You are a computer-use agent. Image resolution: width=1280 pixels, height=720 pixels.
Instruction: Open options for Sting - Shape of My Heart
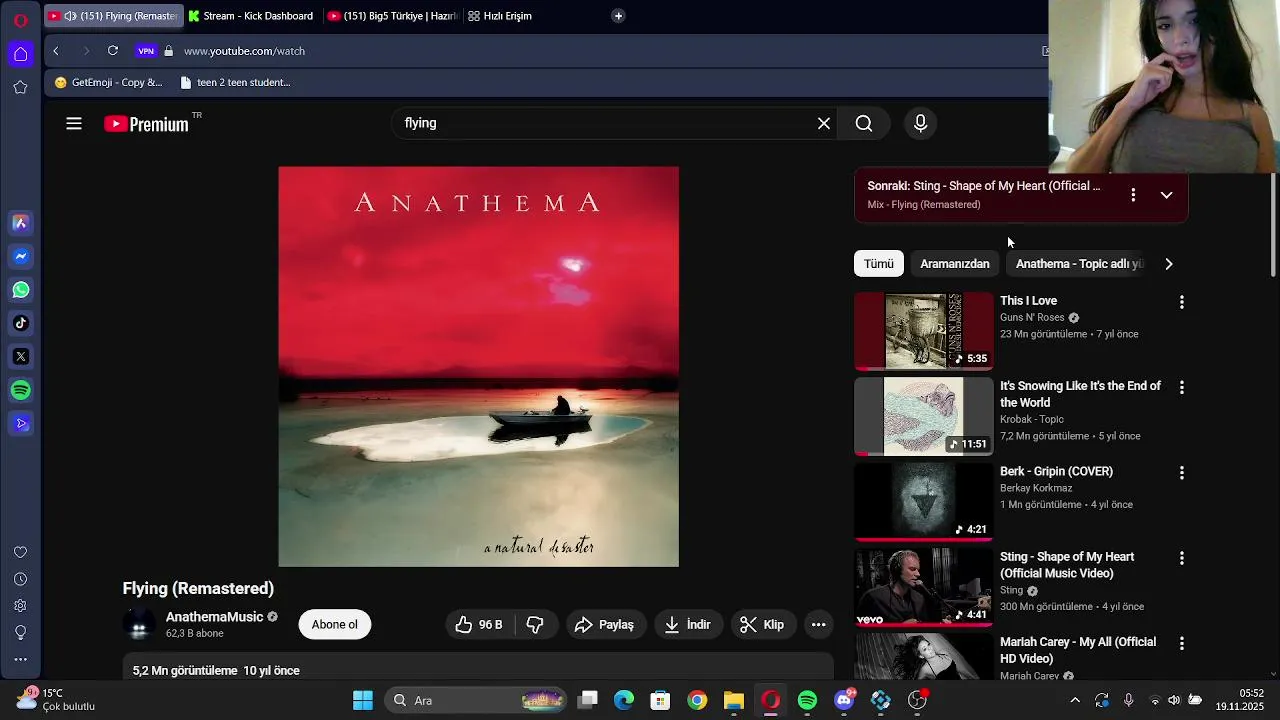pyautogui.click(x=1182, y=558)
